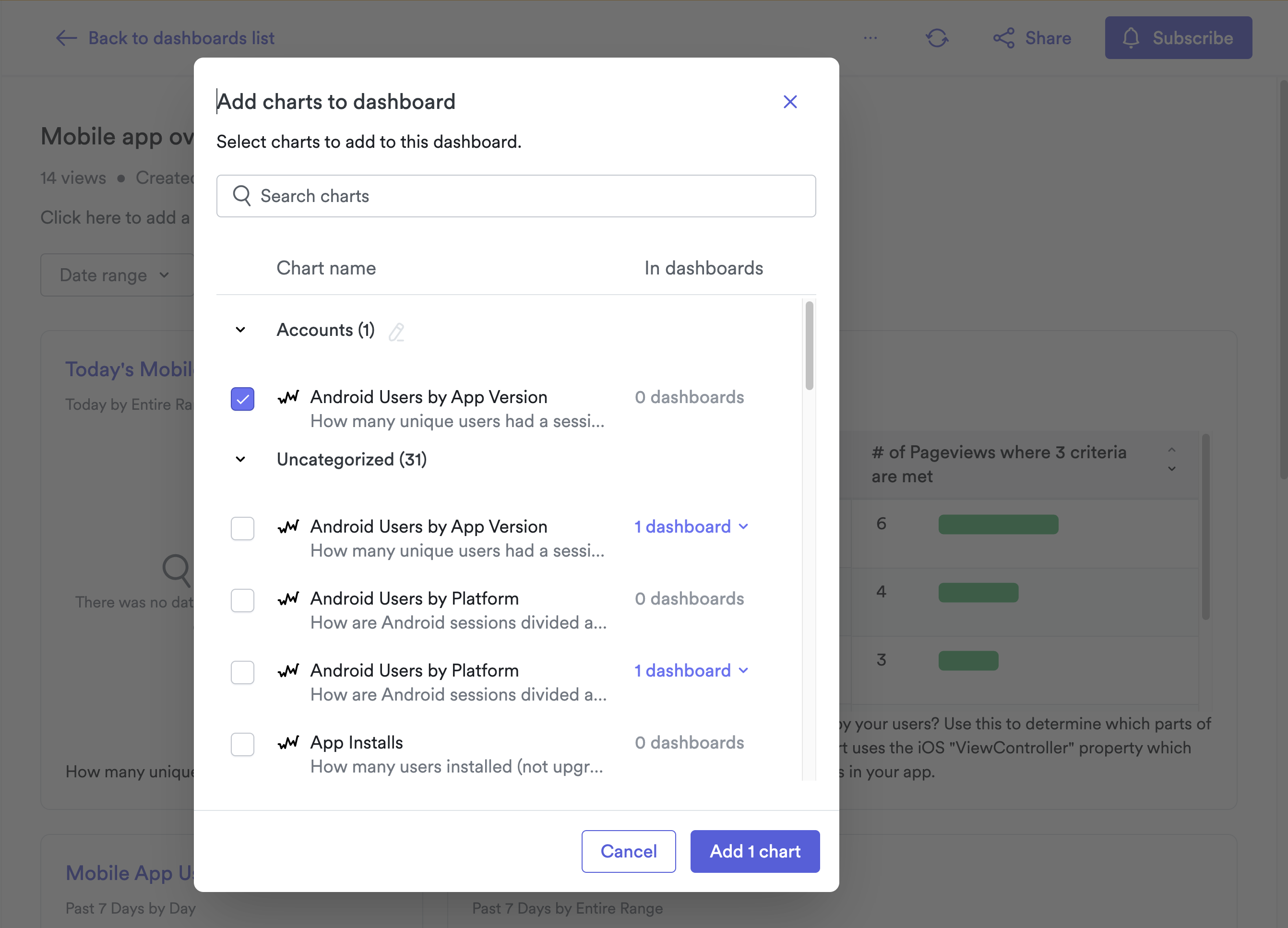Image resolution: width=1288 pixels, height=928 pixels.
Task: Uncheck Android Users by App Version in Accounts
Action: click(242, 399)
